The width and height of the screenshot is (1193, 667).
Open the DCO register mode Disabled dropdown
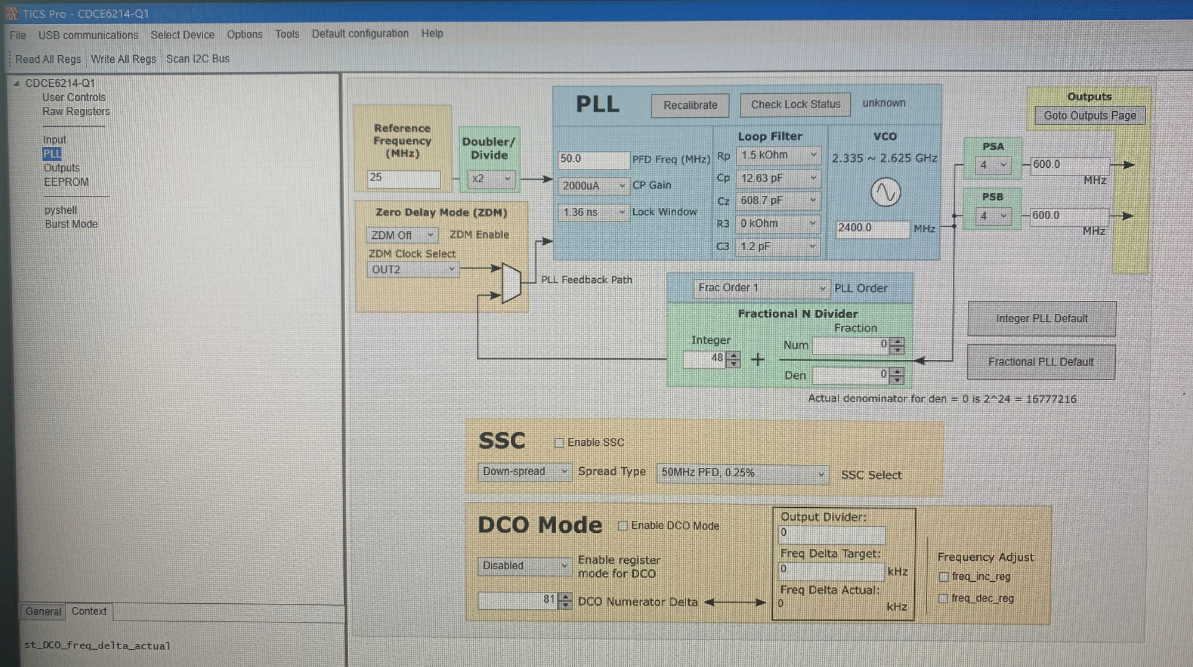[x=524, y=566]
